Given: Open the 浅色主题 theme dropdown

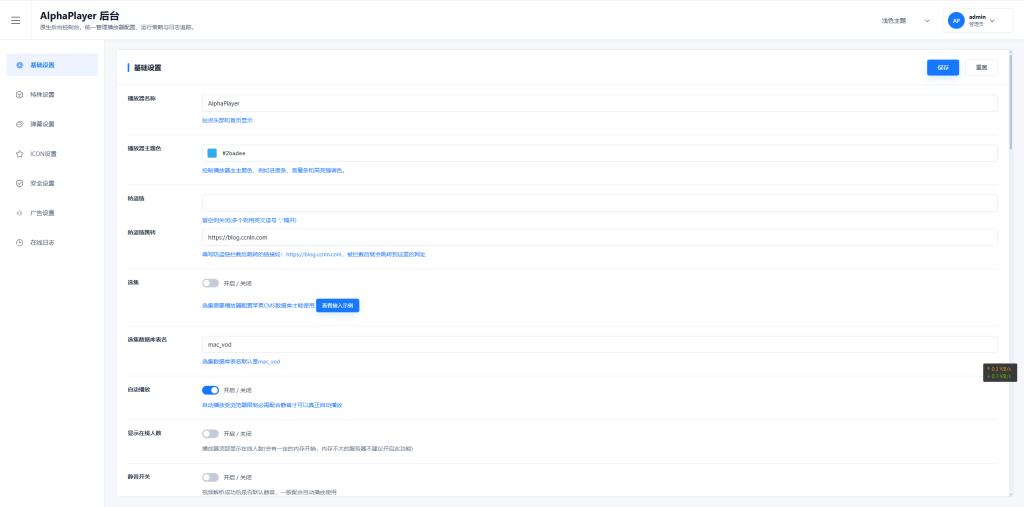Looking at the screenshot, I should pos(905,21).
